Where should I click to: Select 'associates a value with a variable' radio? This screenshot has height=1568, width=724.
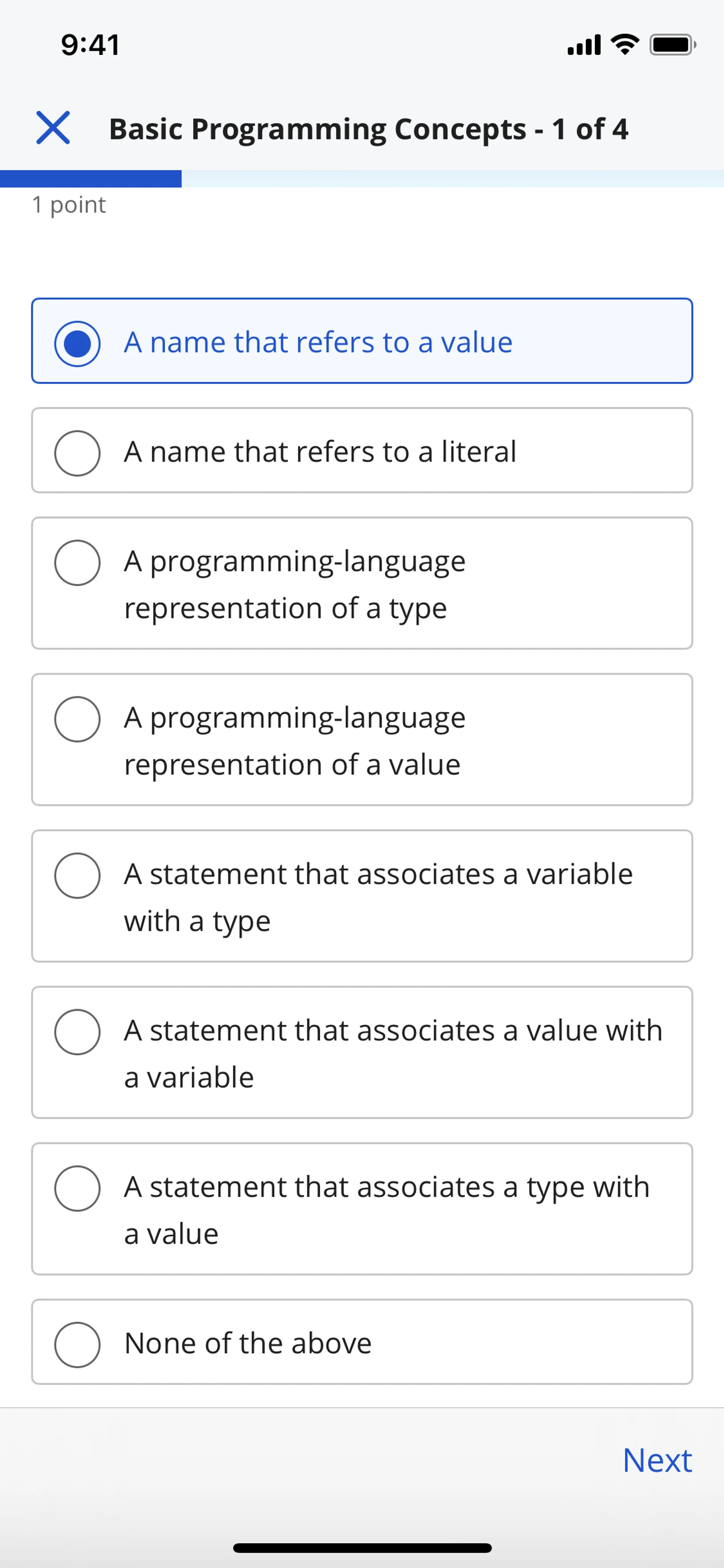[x=77, y=1032]
